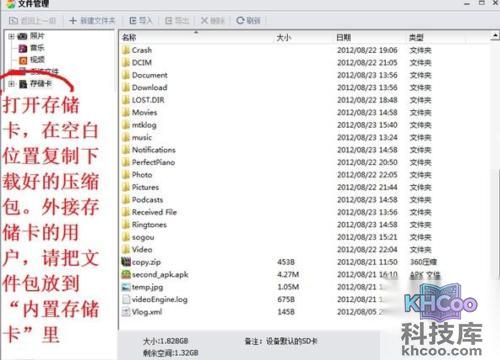Click the 返回上一级 toolbar button
500x360 pixels.
[32, 21]
